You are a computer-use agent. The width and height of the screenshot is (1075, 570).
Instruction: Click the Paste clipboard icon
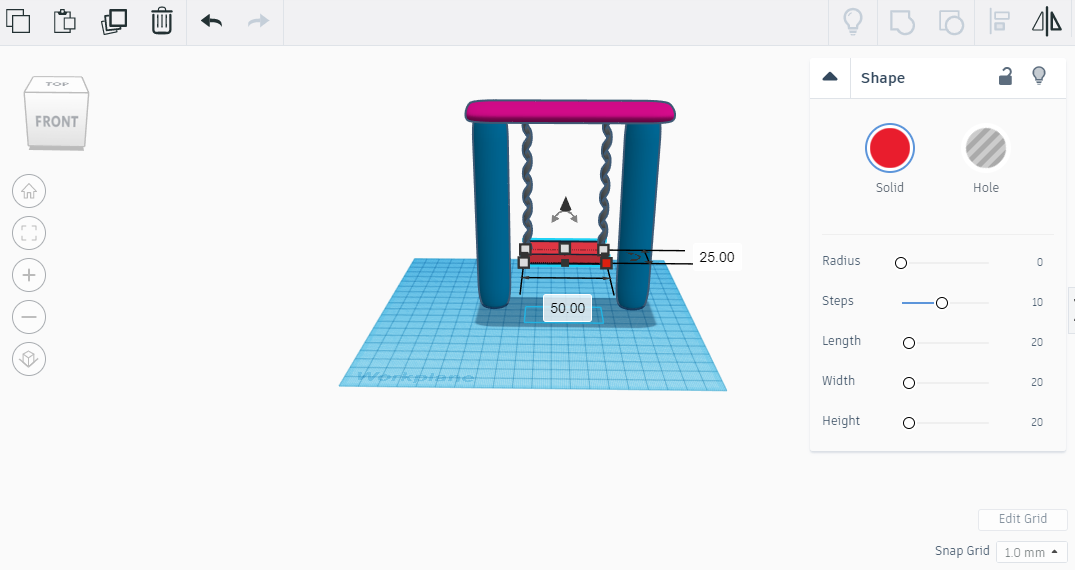[x=65, y=21]
